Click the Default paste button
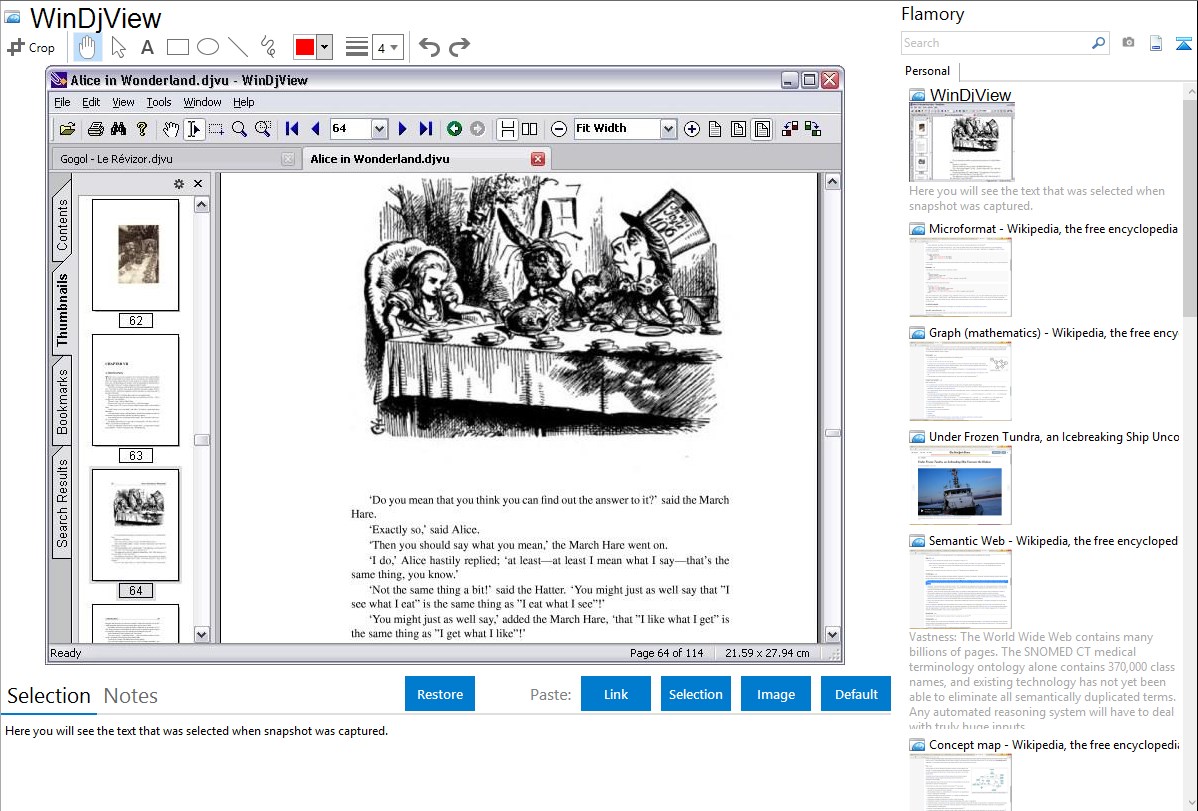1198x811 pixels. pos(856,694)
